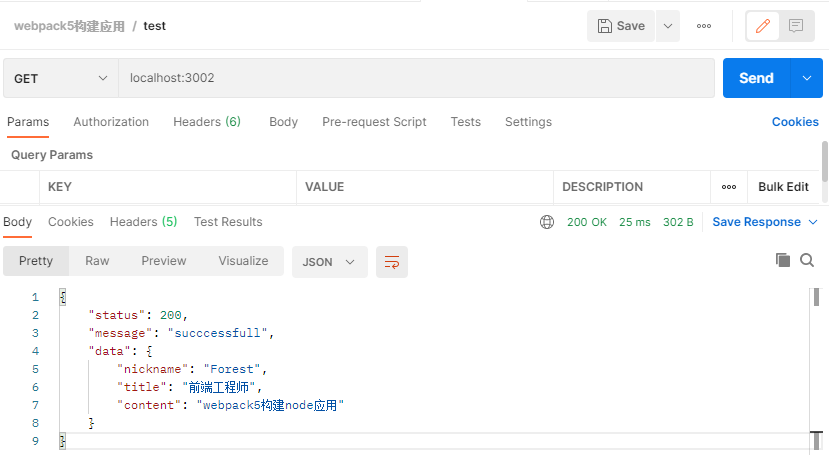Expand the Send button dropdown arrow
This screenshot has height=455, width=829.
(807, 78)
